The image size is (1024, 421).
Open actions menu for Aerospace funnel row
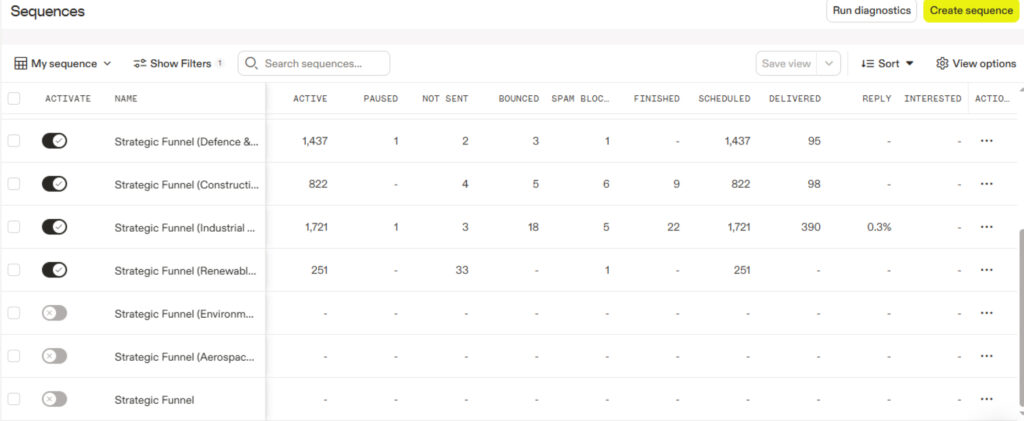pyautogui.click(x=986, y=356)
